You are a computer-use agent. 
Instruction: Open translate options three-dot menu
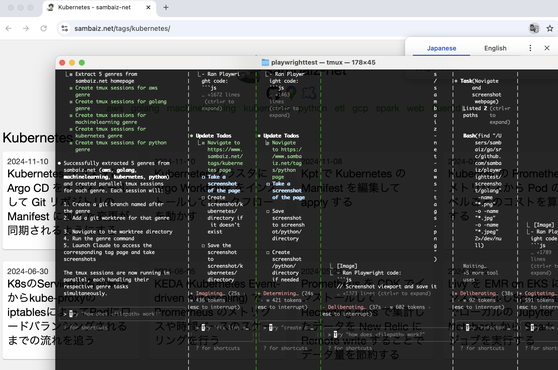(x=530, y=48)
